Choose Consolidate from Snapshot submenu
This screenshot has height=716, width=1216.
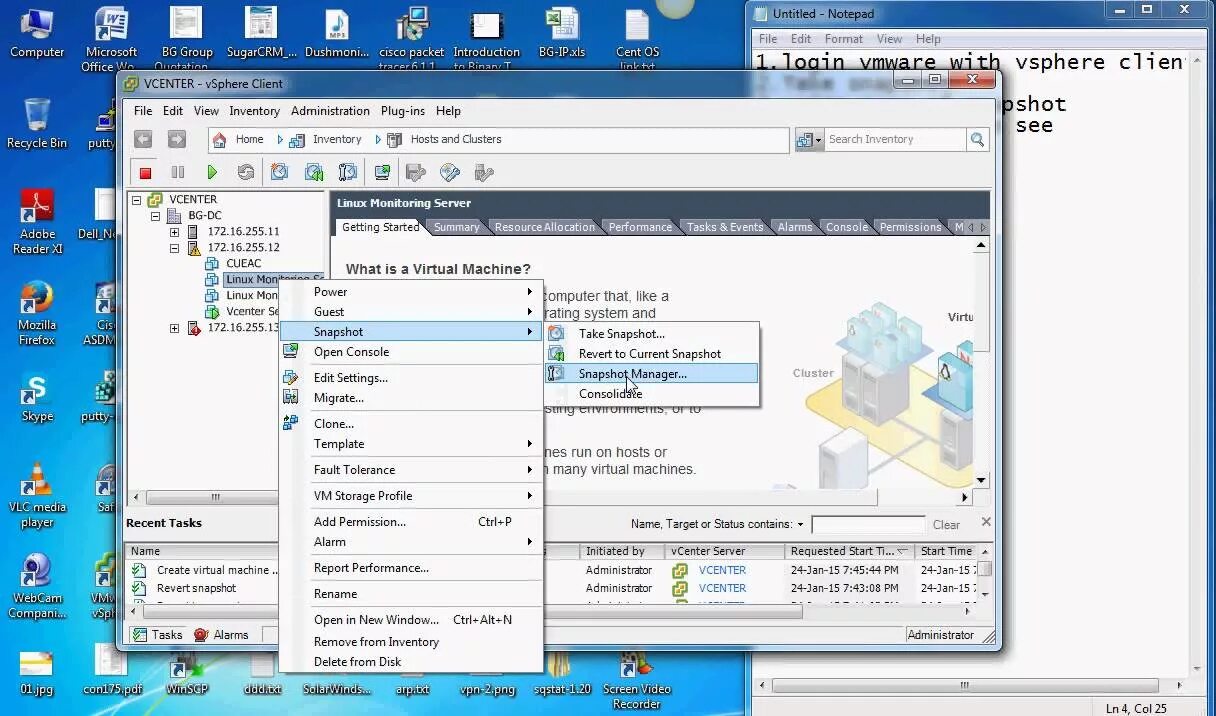click(x=652, y=394)
